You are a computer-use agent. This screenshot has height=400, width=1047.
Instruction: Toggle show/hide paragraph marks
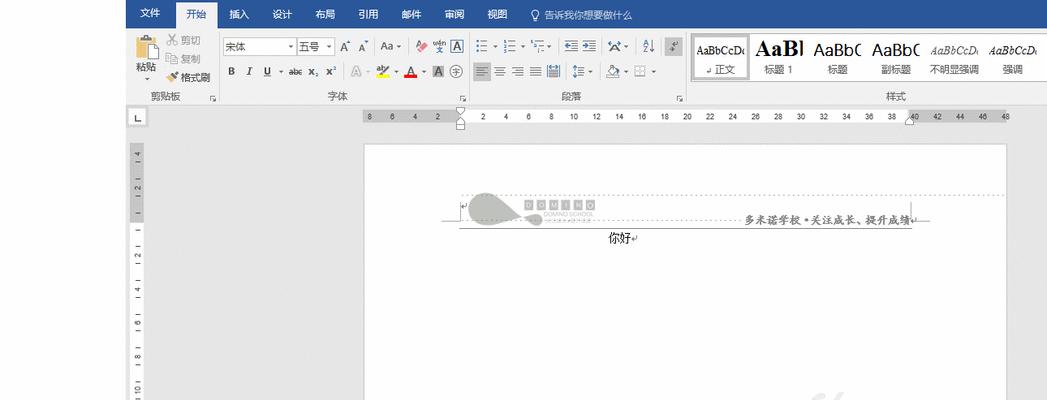(x=674, y=47)
